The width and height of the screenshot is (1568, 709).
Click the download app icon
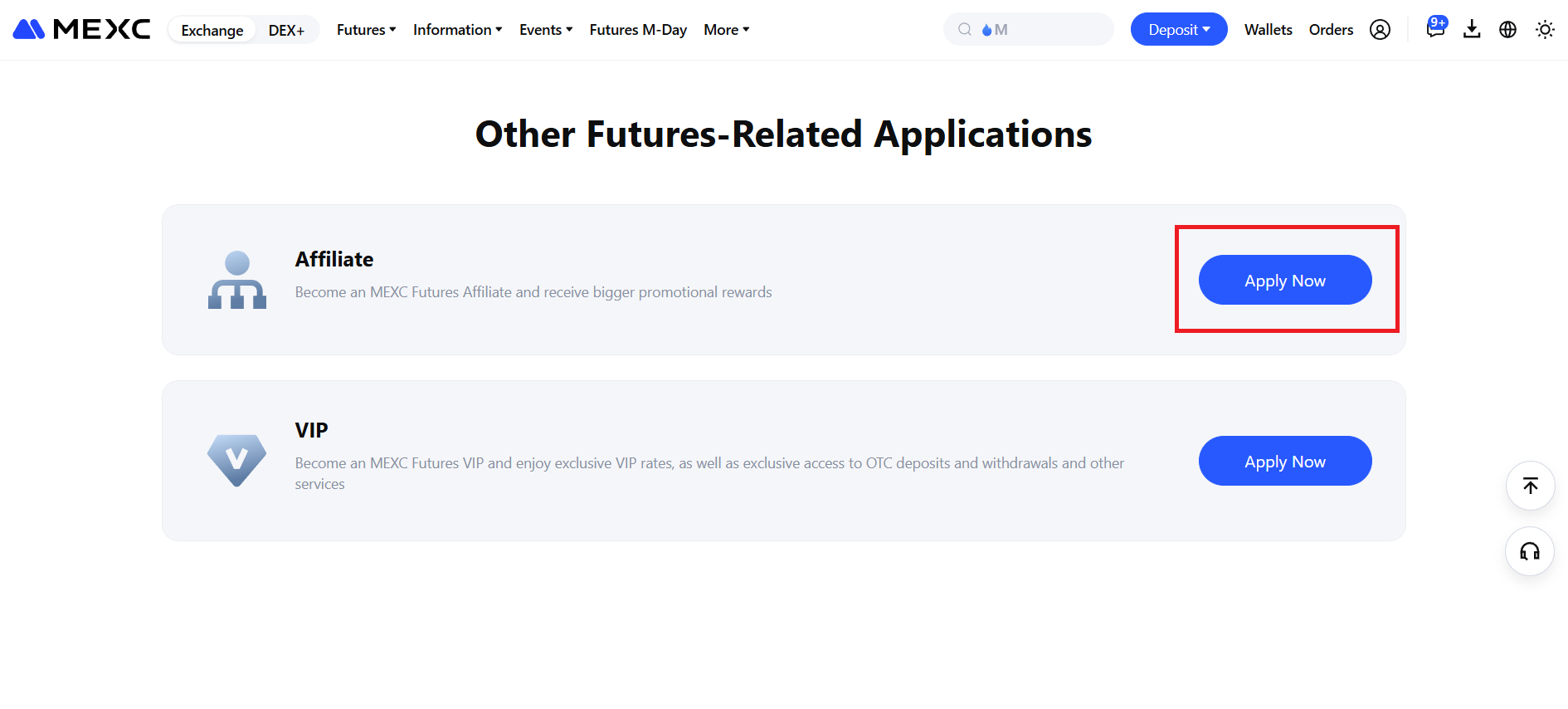[x=1472, y=30]
